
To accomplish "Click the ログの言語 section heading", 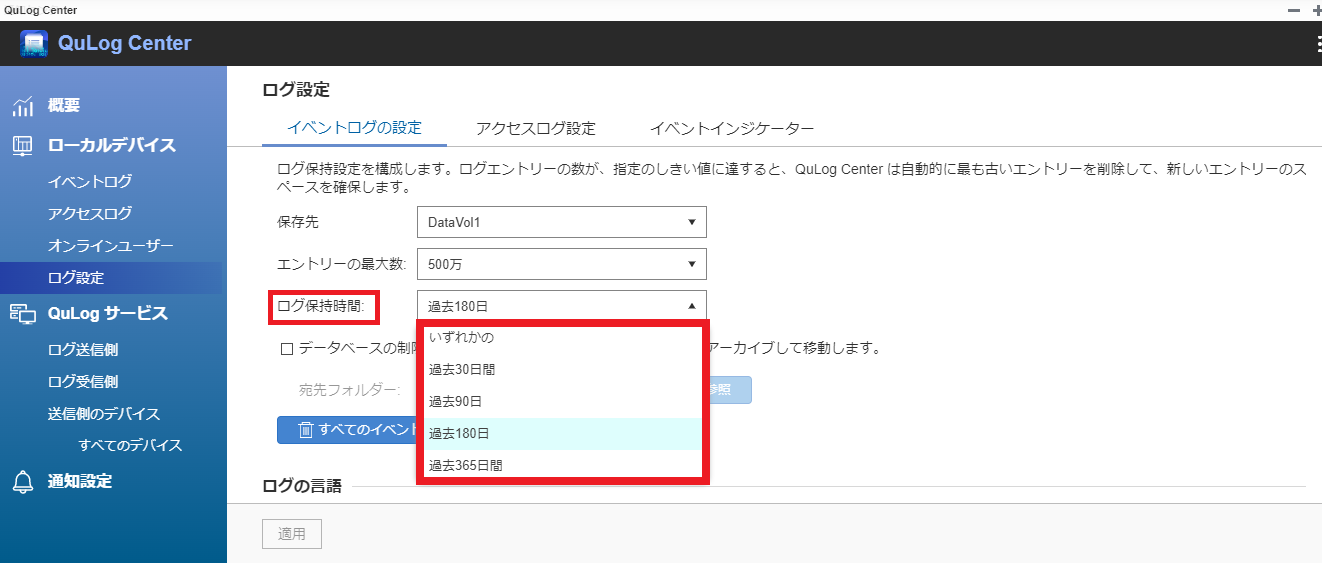I will coord(302,487).
